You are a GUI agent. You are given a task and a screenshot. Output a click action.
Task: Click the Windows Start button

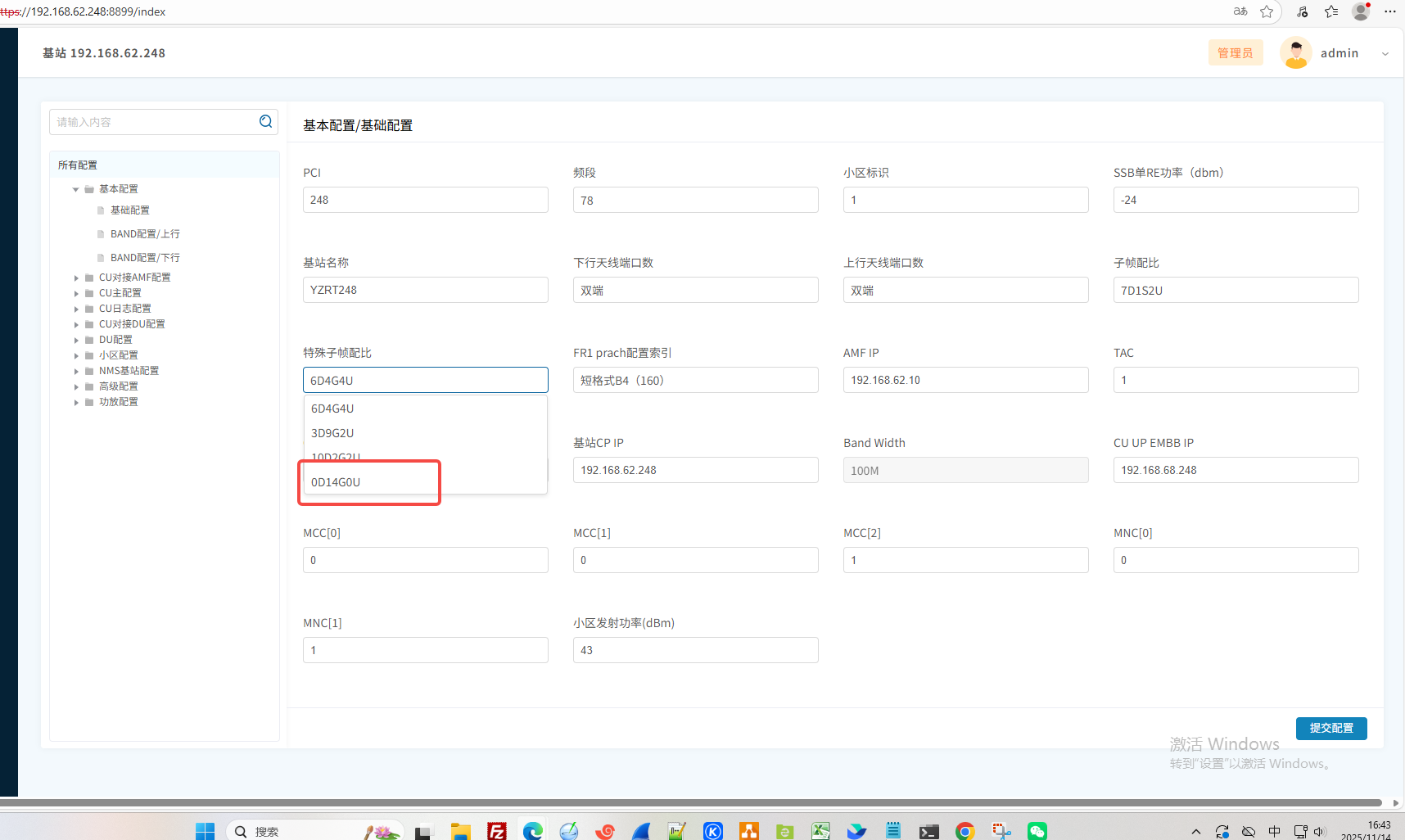click(x=205, y=831)
